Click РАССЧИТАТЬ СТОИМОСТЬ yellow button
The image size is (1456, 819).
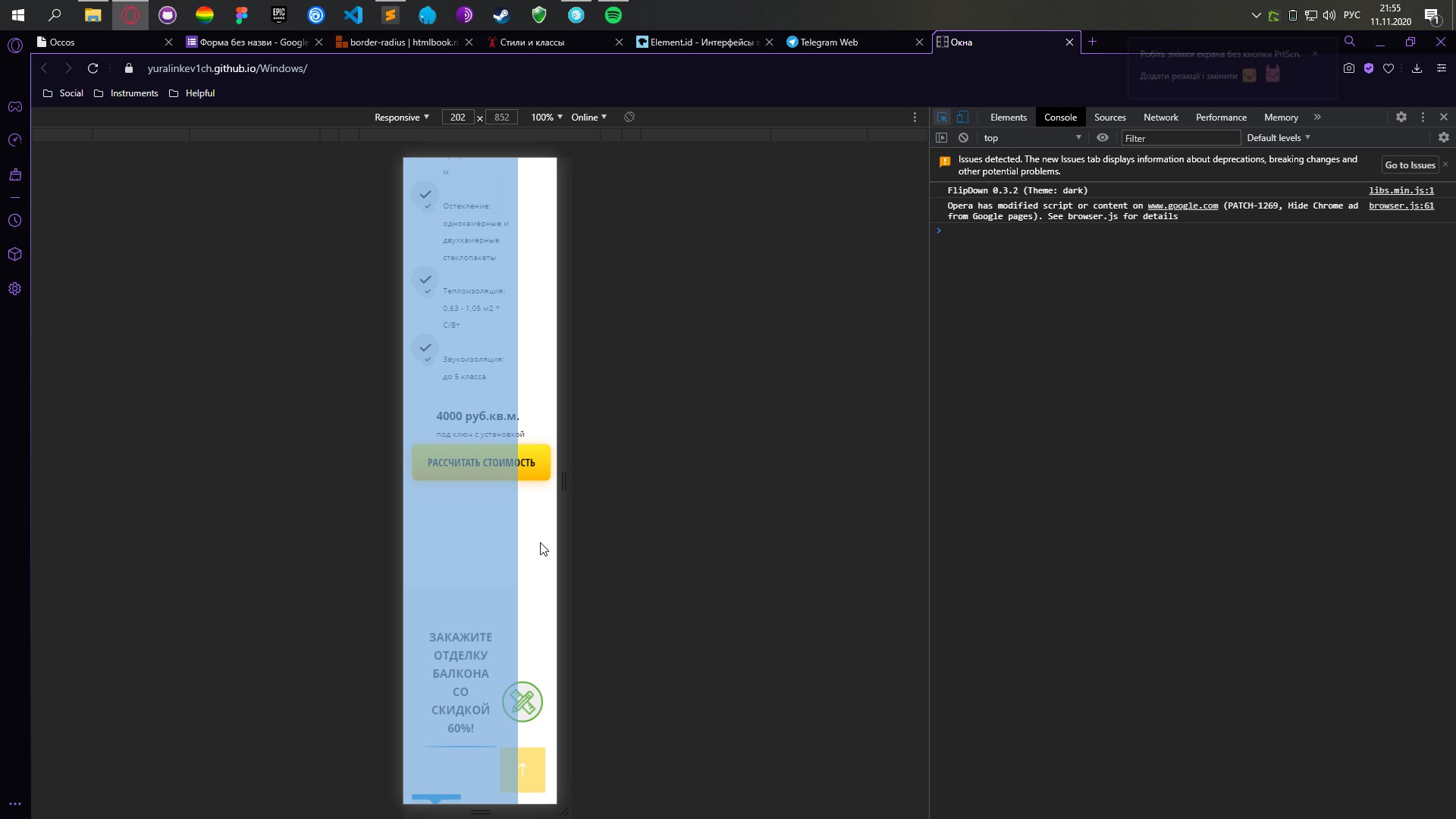click(481, 463)
